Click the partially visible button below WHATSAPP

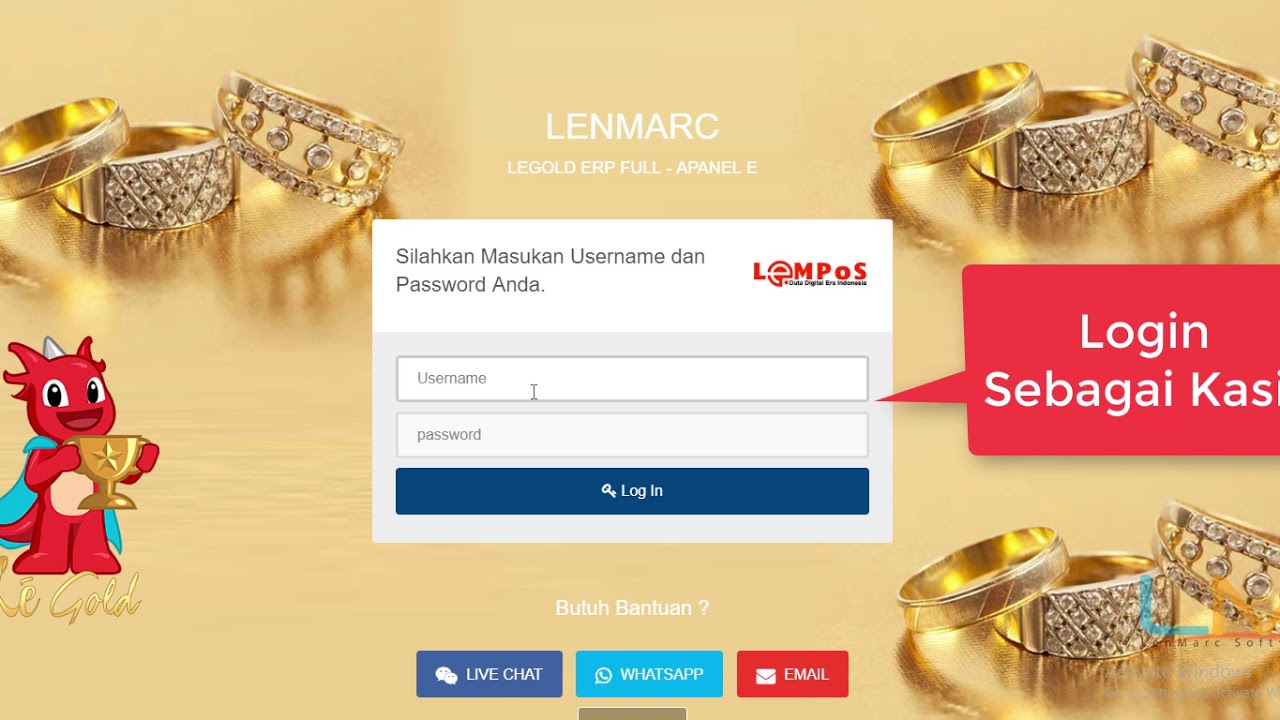(x=632, y=714)
